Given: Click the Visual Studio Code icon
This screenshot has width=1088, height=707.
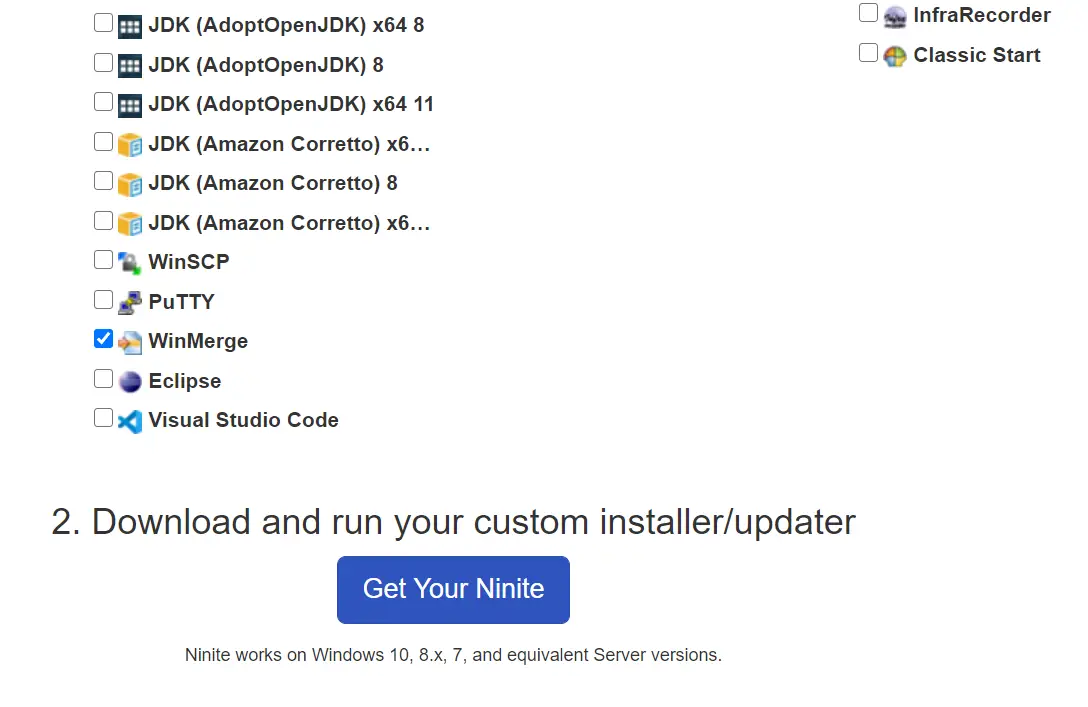Looking at the screenshot, I should [x=130, y=421].
